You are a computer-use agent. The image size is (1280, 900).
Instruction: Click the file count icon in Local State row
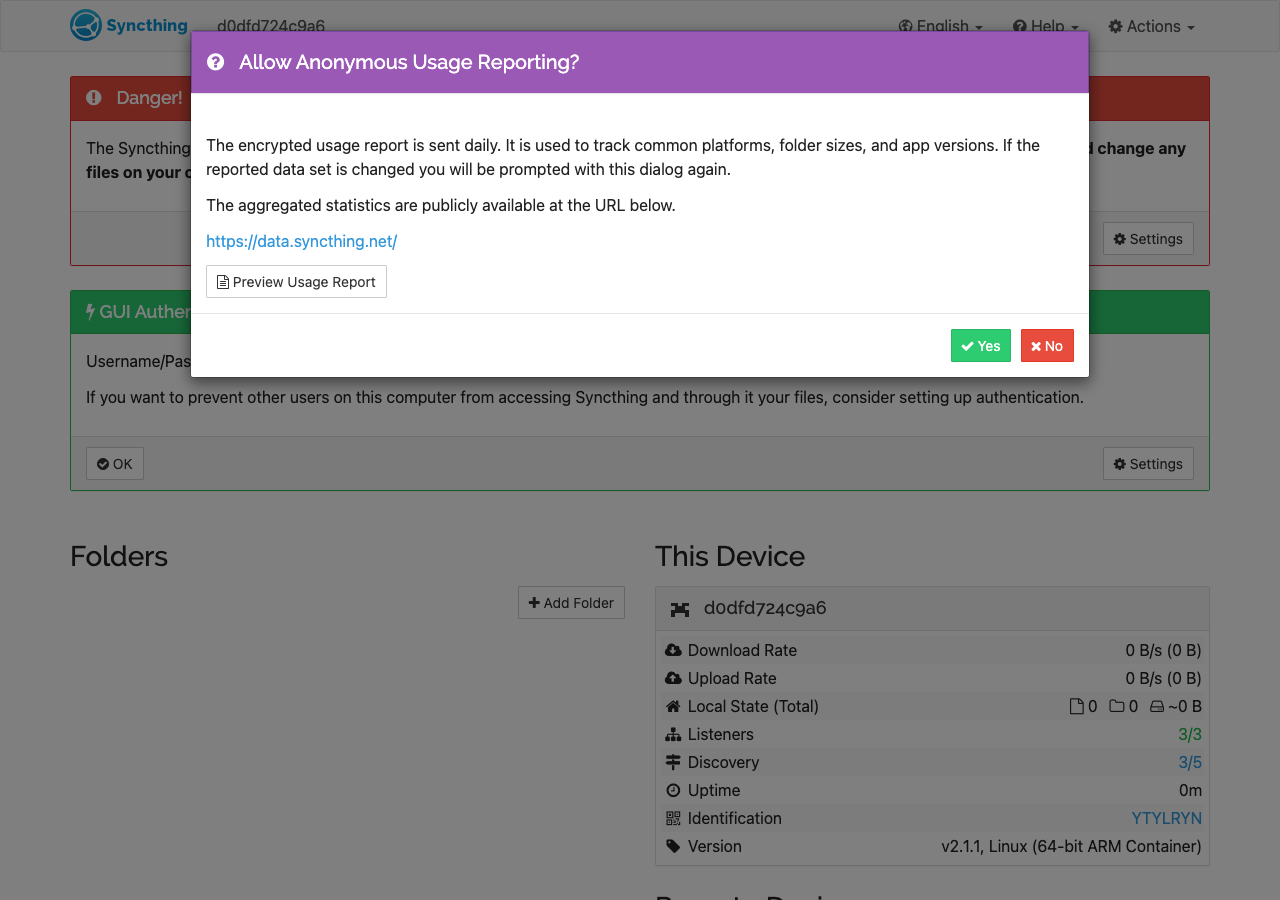[x=1077, y=706]
